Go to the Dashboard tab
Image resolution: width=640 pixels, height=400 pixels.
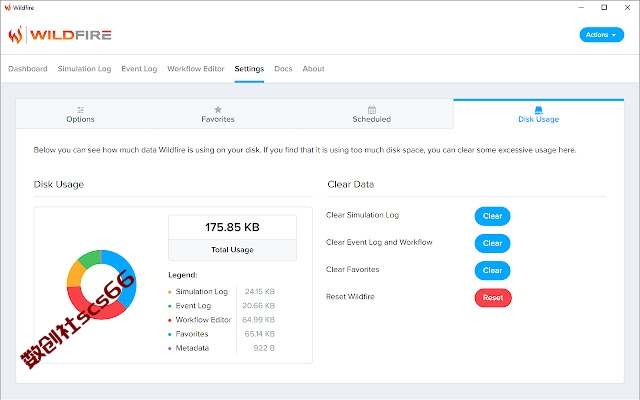tap(28, 69)
